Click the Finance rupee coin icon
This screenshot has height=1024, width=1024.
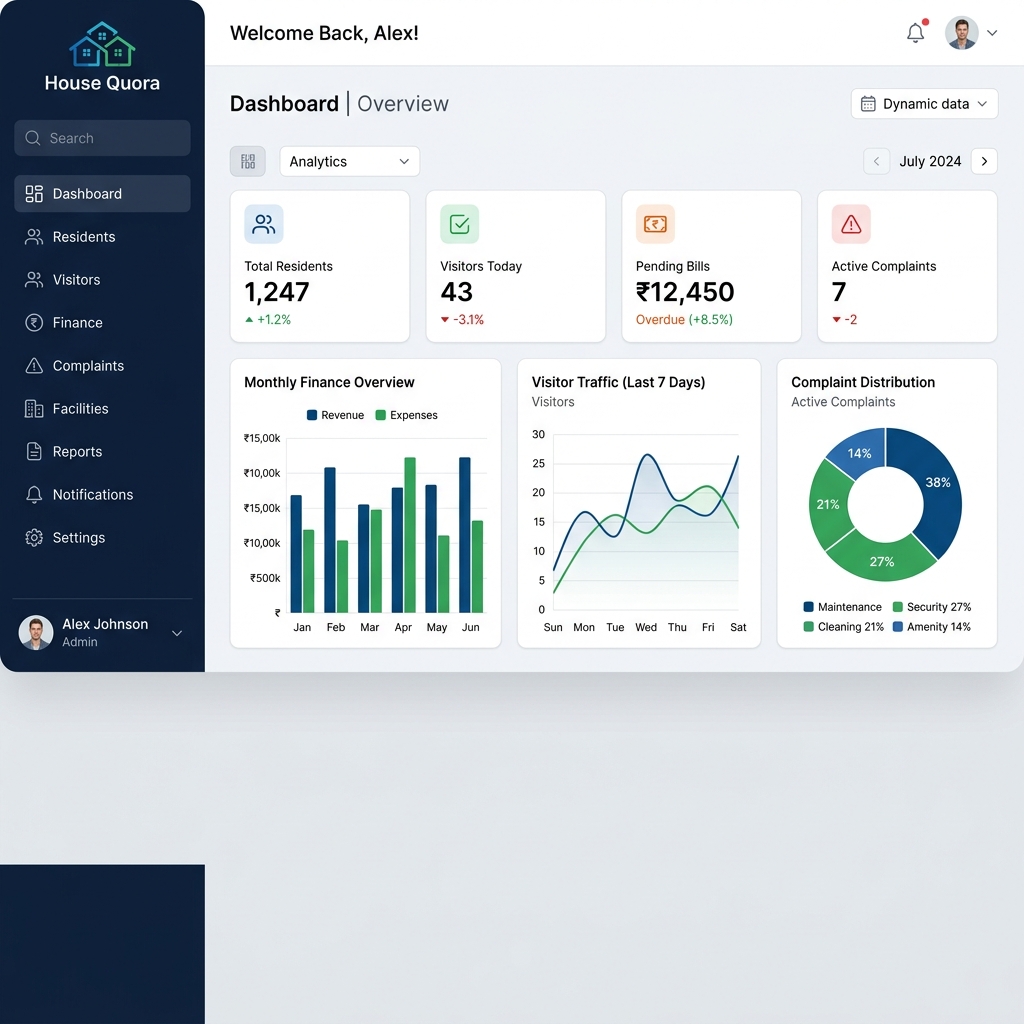coord(34,323)
